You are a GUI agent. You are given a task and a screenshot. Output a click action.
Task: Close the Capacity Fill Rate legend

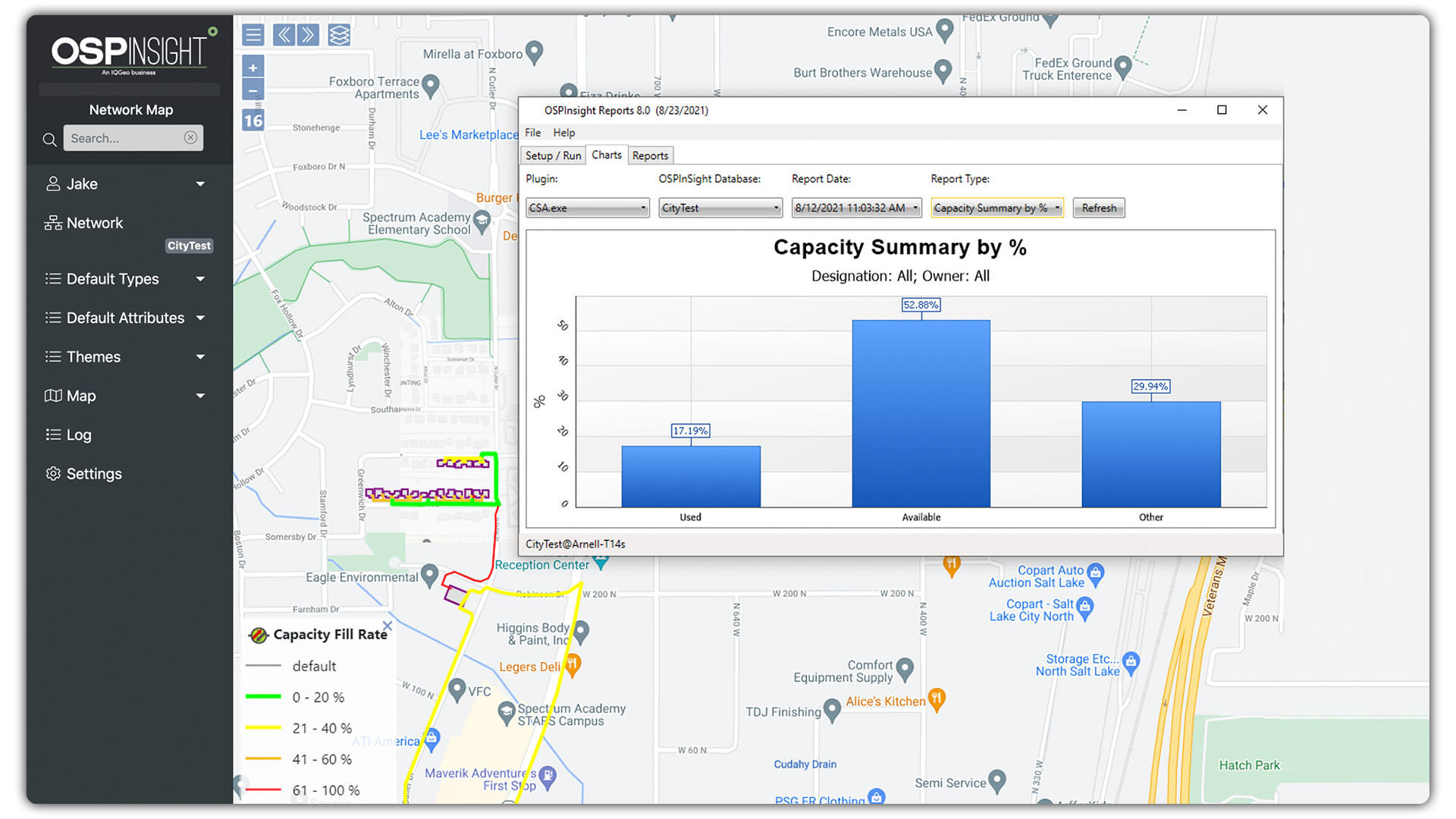pyautogui.click(x=387, y=626)
